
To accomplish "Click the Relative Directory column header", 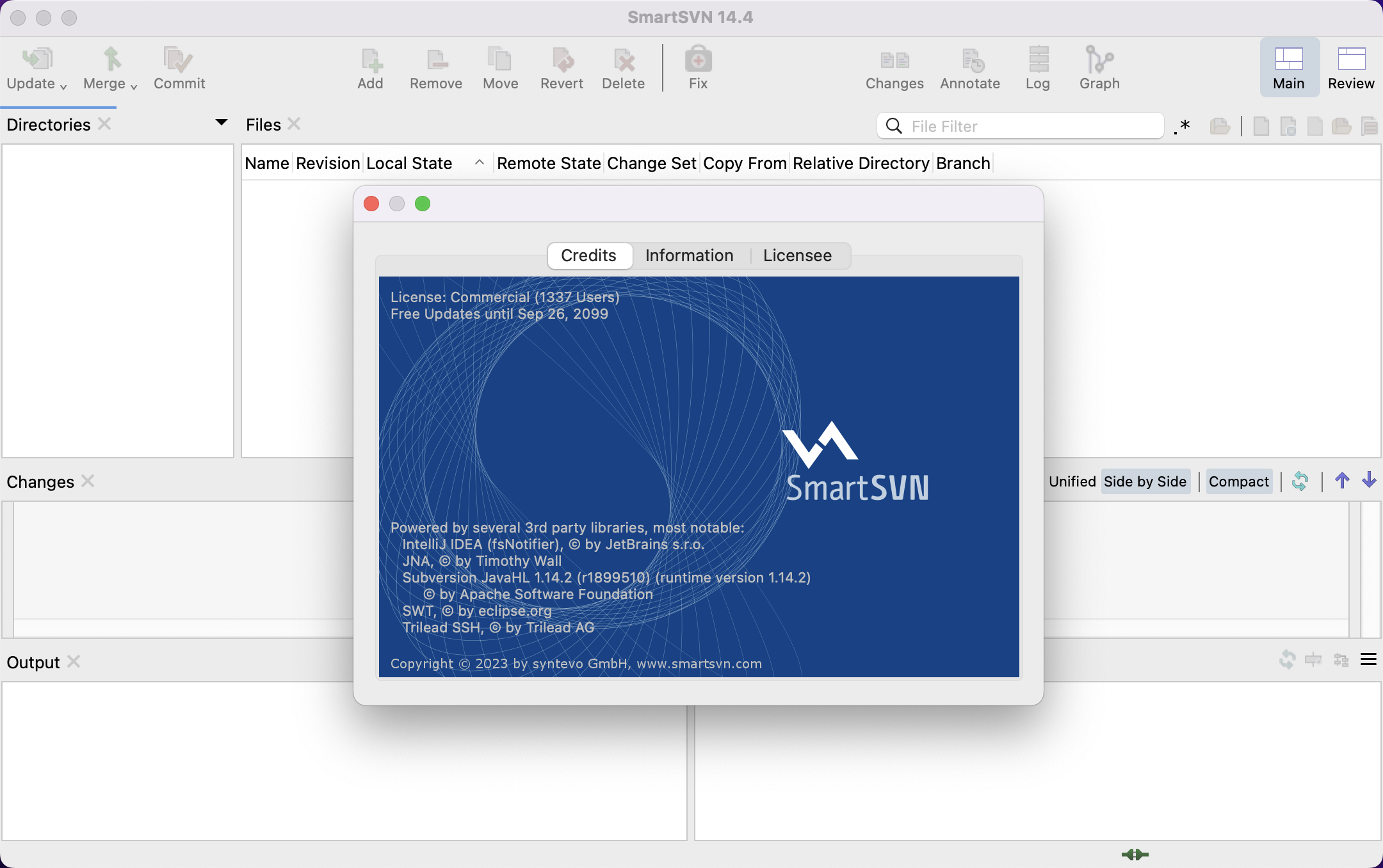I will 861,163.
